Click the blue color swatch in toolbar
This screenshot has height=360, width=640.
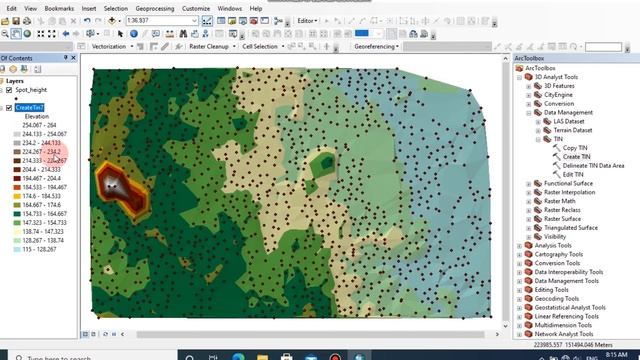coord(362,33)
